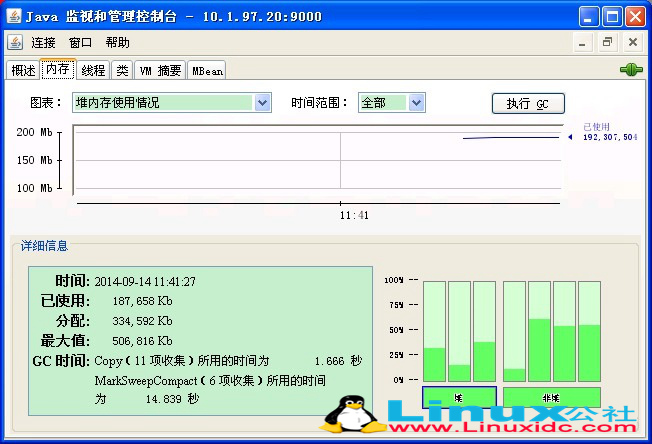This screenshot has height=444, width=652.
Task: Switch to the 线程 tab
Action: tap(93, 70)
